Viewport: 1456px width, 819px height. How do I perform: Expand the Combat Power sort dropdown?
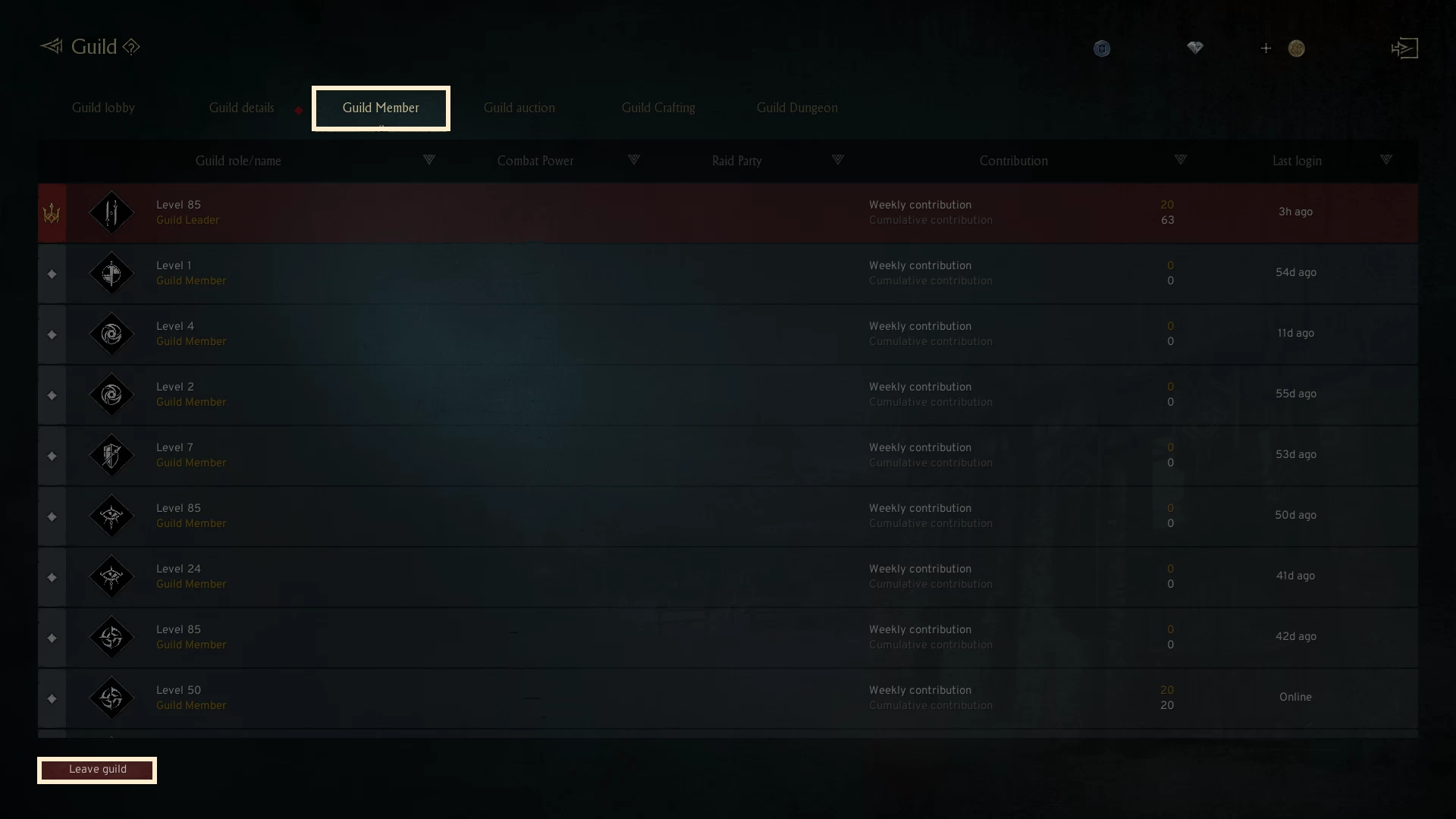point(633,160)
